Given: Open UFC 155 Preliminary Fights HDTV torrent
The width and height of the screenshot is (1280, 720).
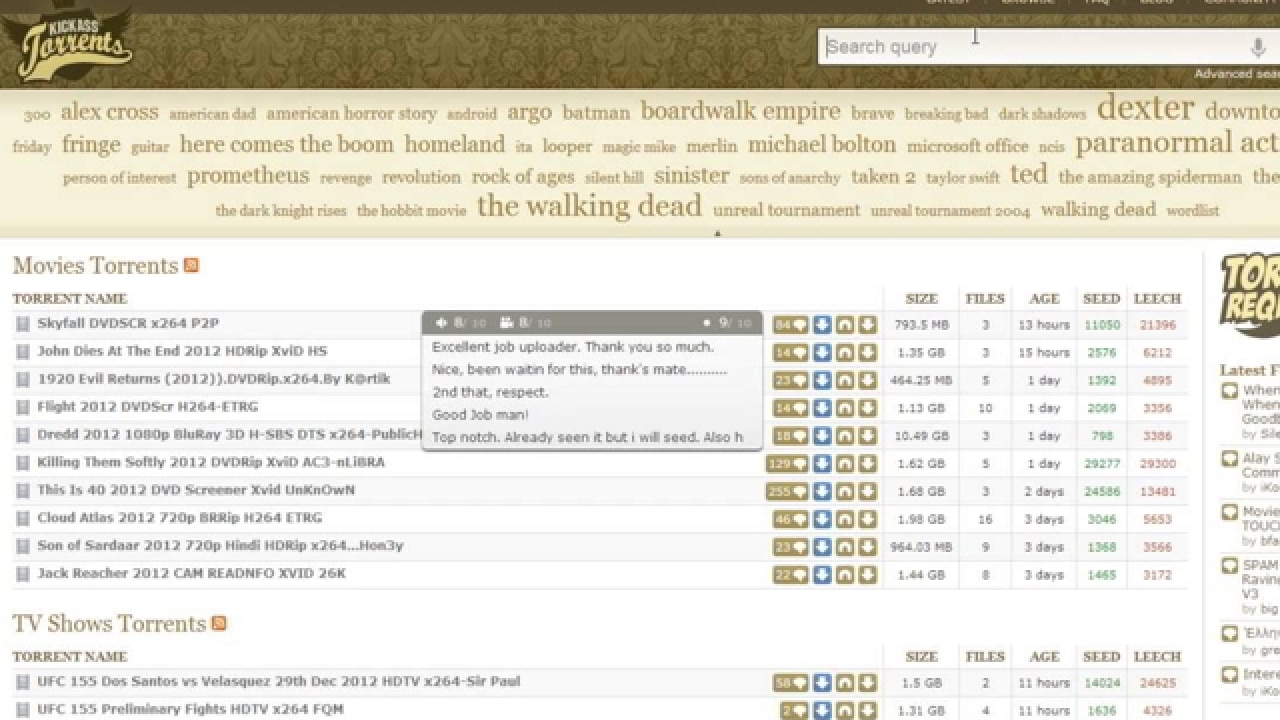Looking at the screenshot, I should (190, 710).
